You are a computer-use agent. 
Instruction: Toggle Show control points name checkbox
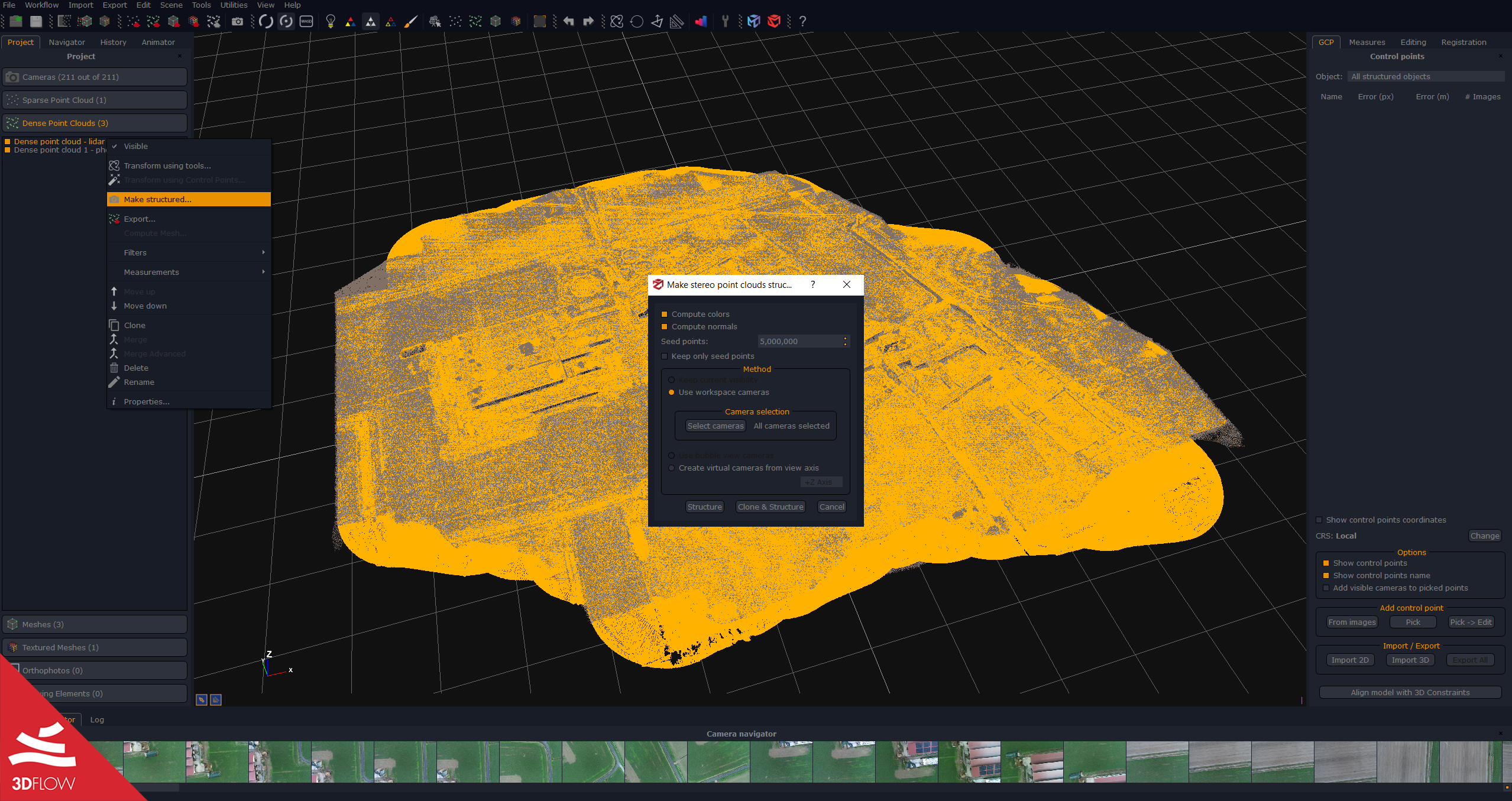click(x=1326, y=575)
